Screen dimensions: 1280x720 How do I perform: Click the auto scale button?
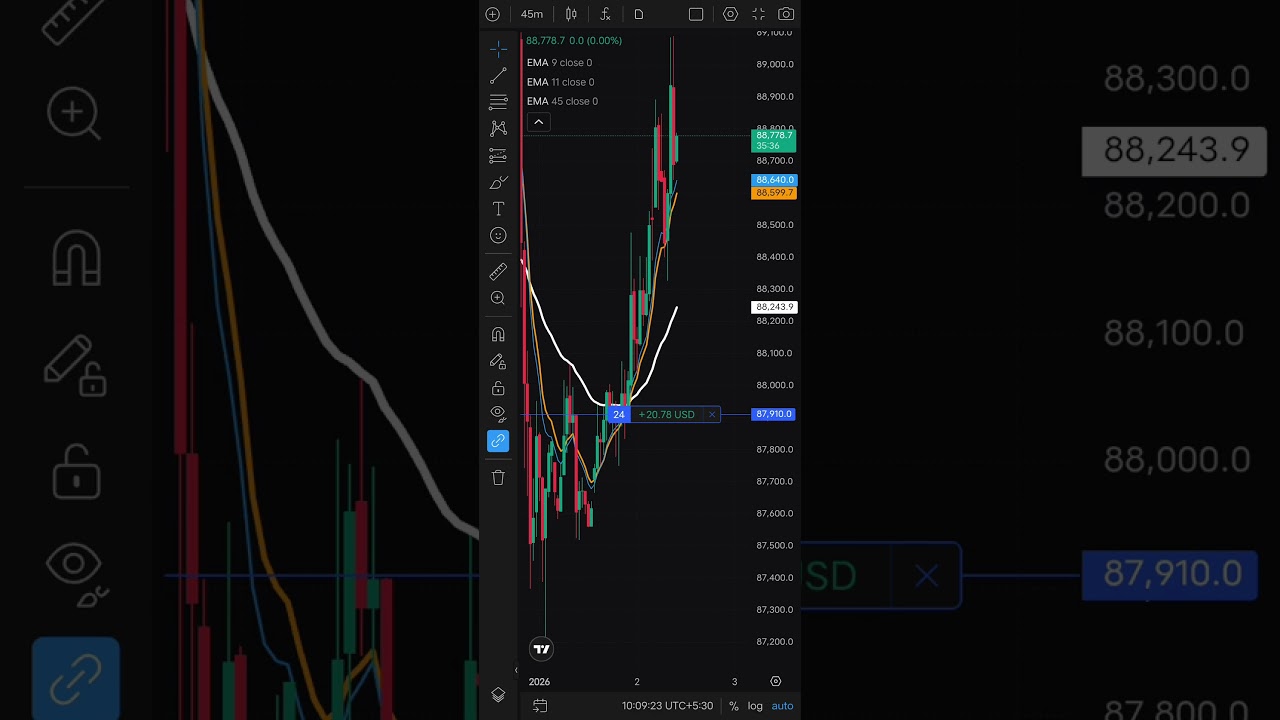pyautogui.click(x=782, y=706)
